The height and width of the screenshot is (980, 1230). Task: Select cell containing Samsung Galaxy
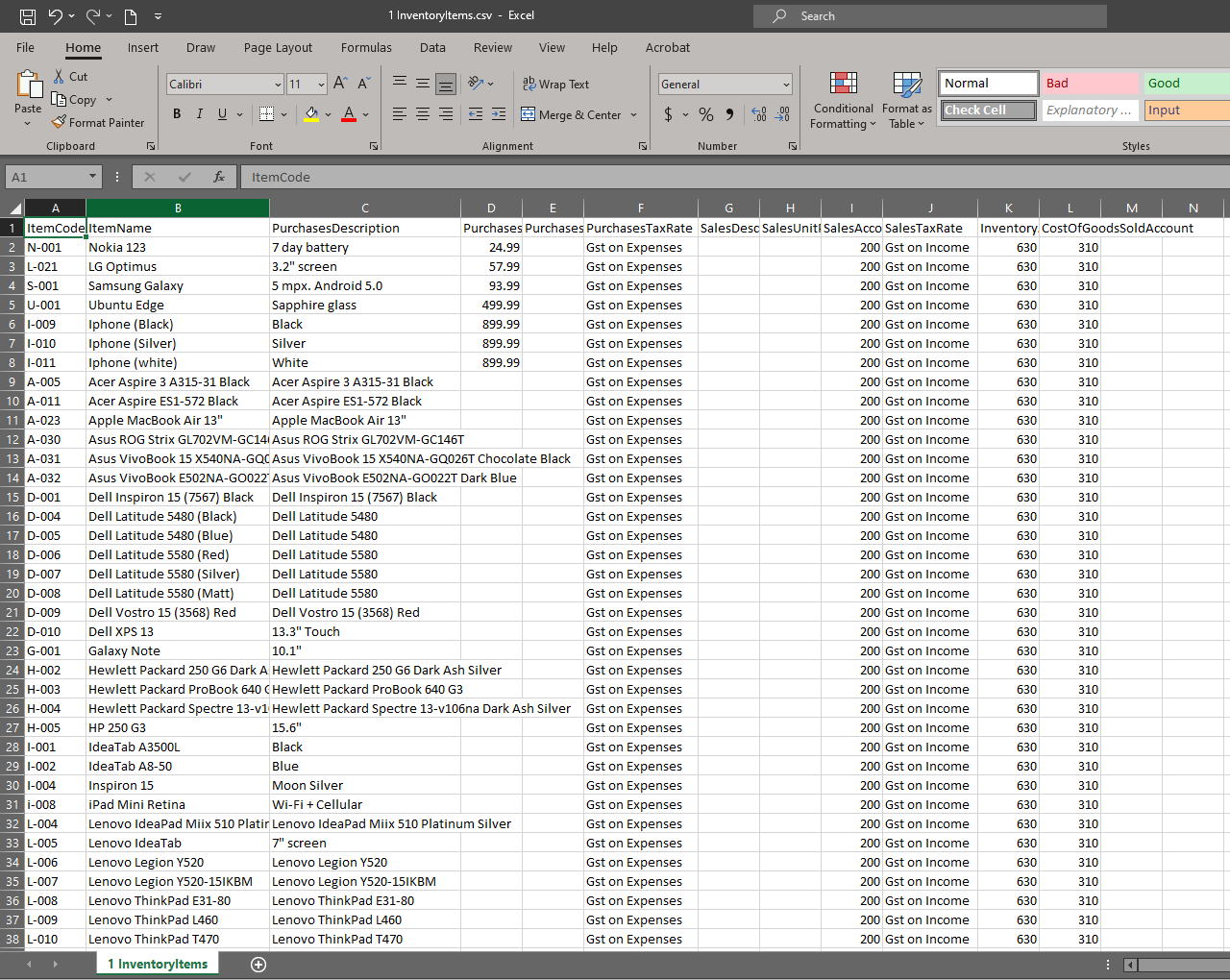coord(178,285)
